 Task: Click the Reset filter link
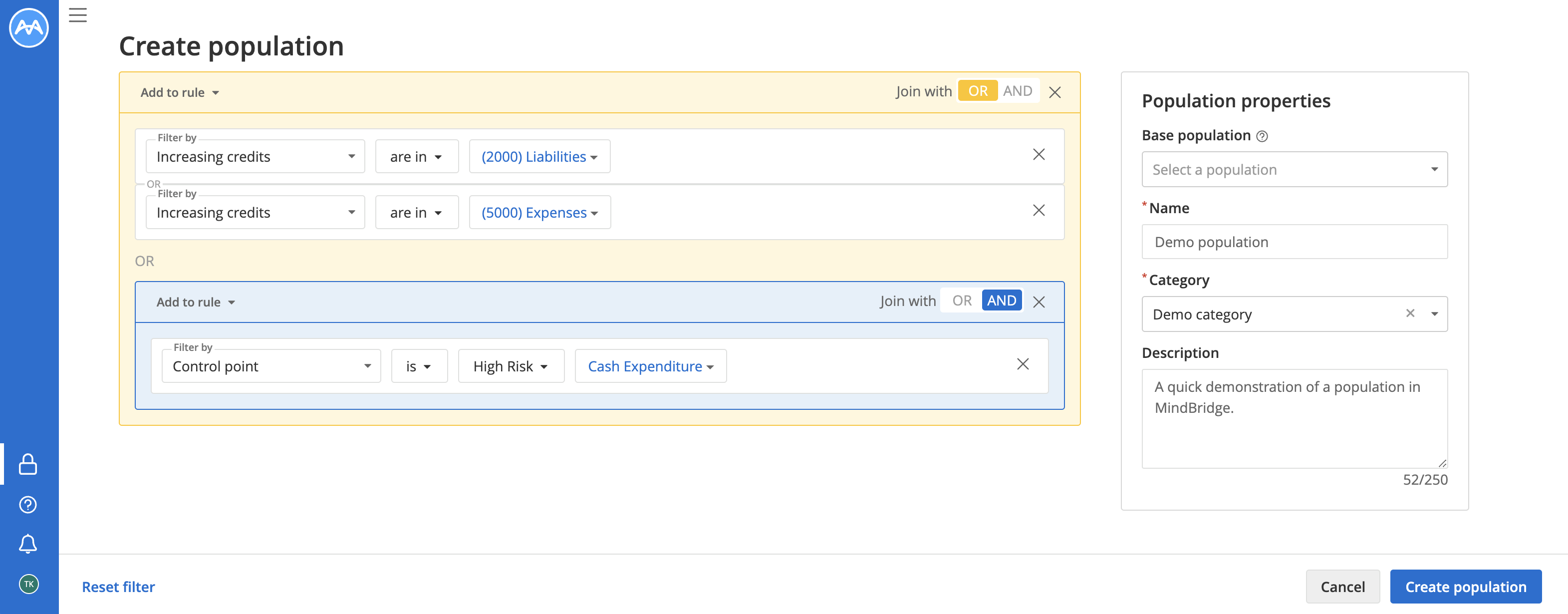(x=118, y=587)
